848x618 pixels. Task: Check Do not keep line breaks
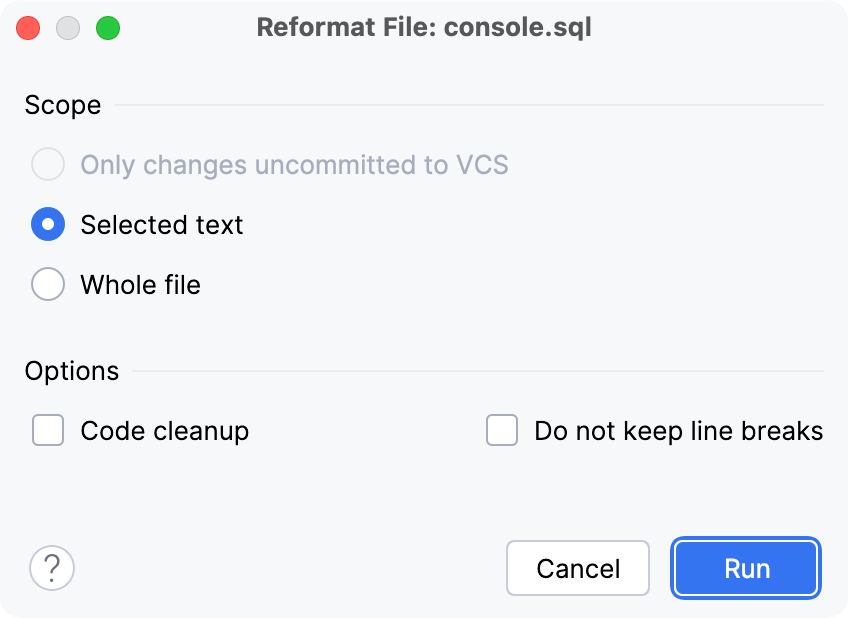pos(502,430)
